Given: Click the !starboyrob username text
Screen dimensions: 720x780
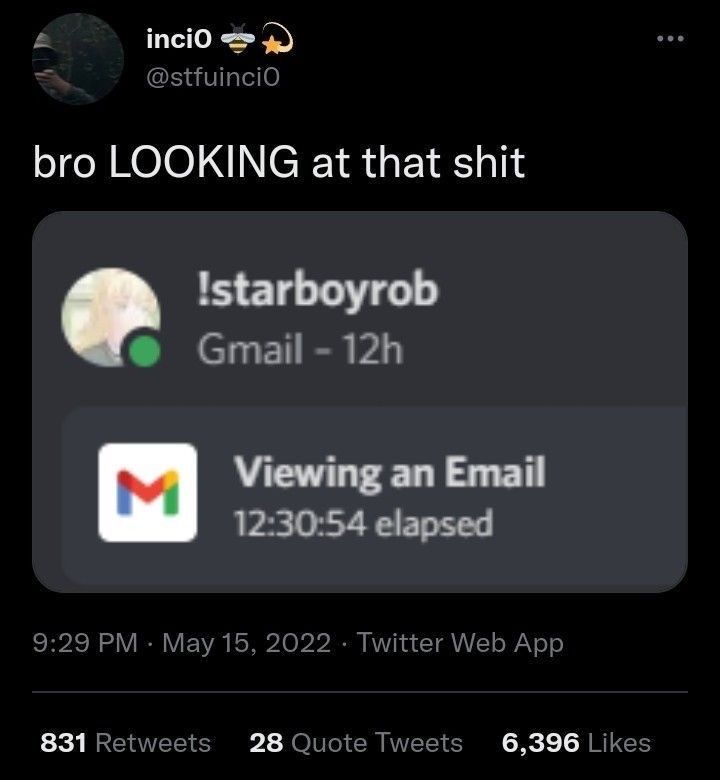Looking at the screenshot, I should point(318,291).
